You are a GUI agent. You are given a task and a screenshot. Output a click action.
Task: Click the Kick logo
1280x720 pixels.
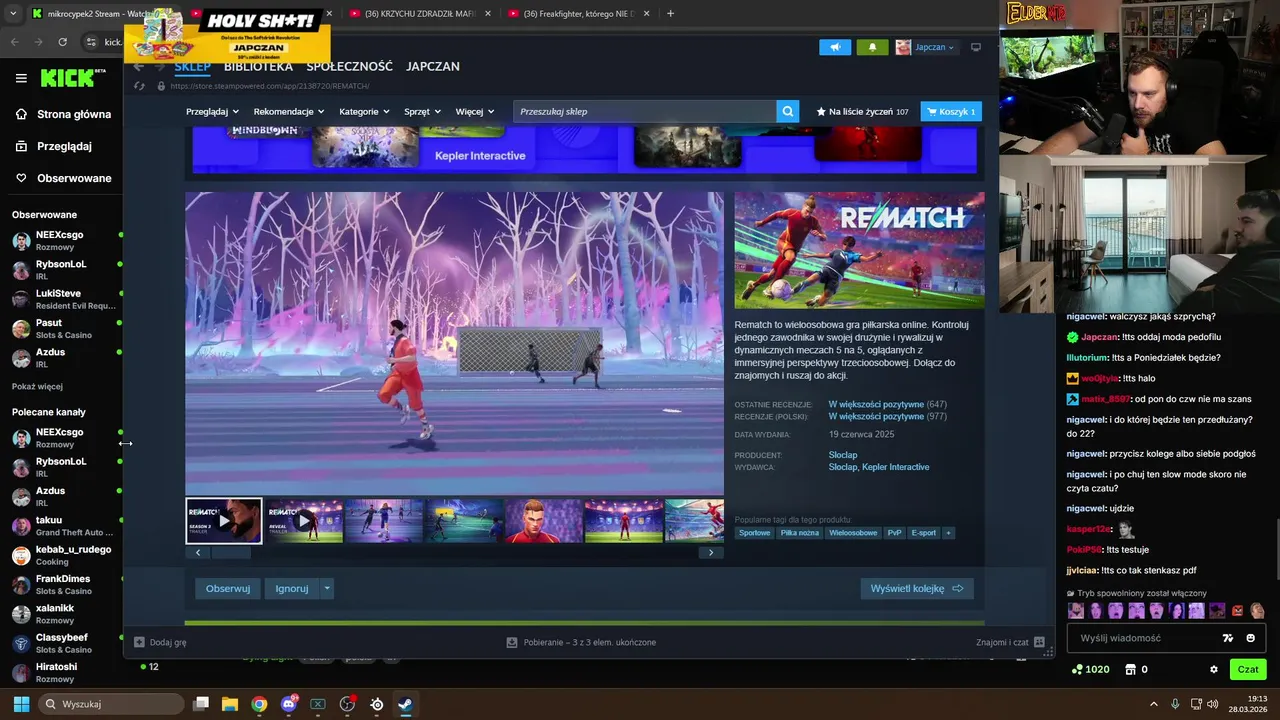tap(70, 78)
